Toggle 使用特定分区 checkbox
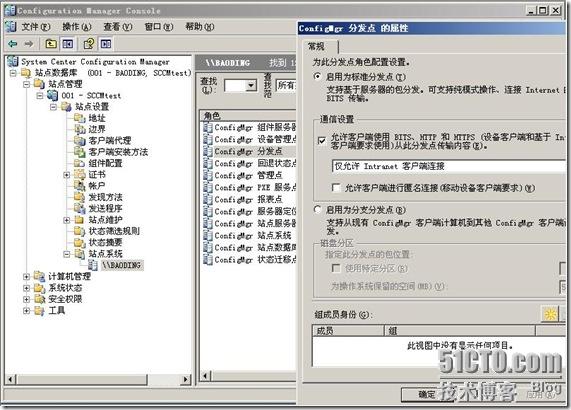The height and width of the screenshot is (410, 571). (x=336, y=268)
